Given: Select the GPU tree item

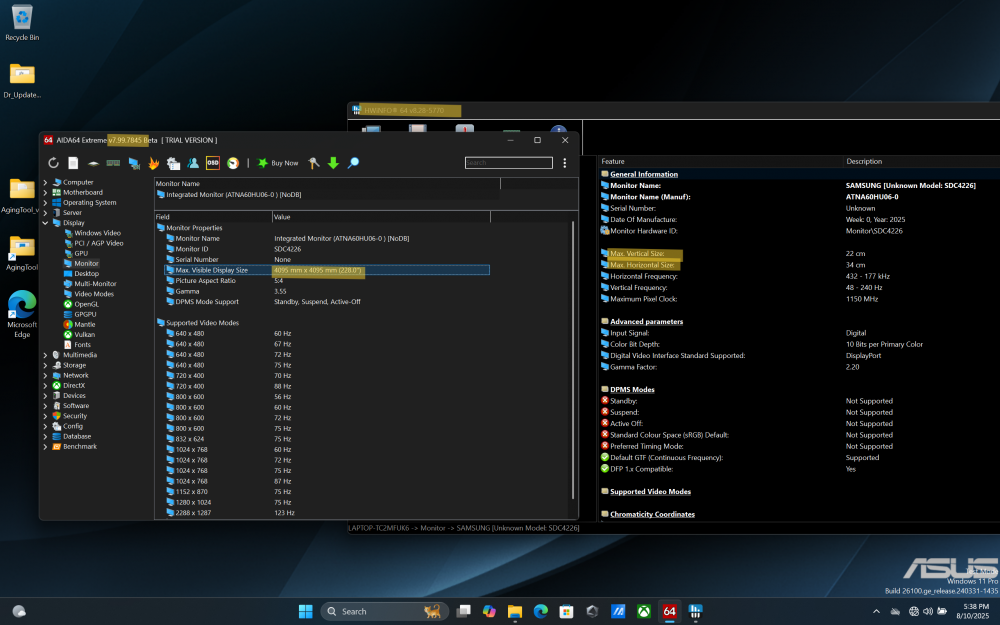Looking at the screenshot, I should click(x=81, y=254).
